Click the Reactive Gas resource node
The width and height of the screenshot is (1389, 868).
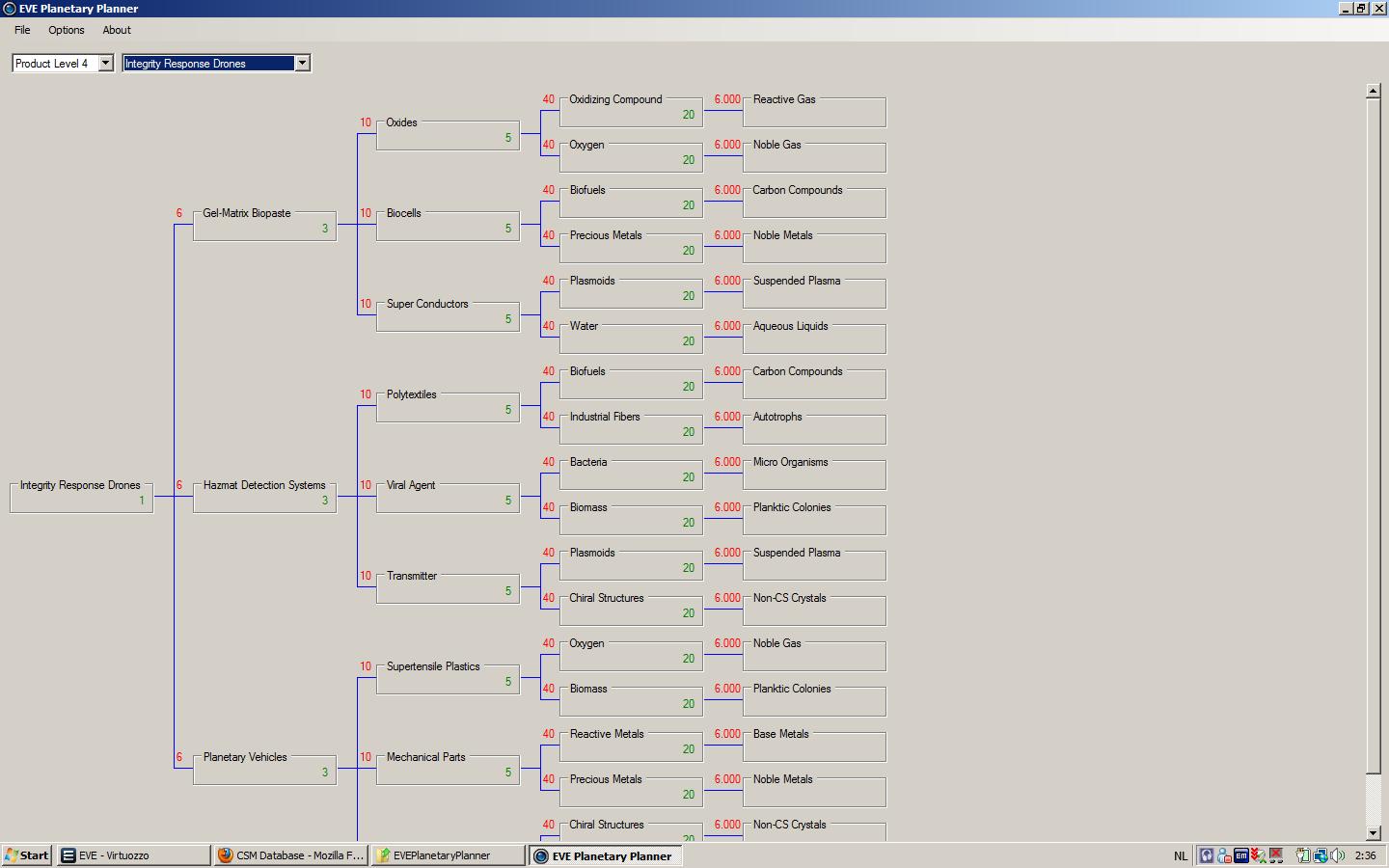[x=814, y=110]
